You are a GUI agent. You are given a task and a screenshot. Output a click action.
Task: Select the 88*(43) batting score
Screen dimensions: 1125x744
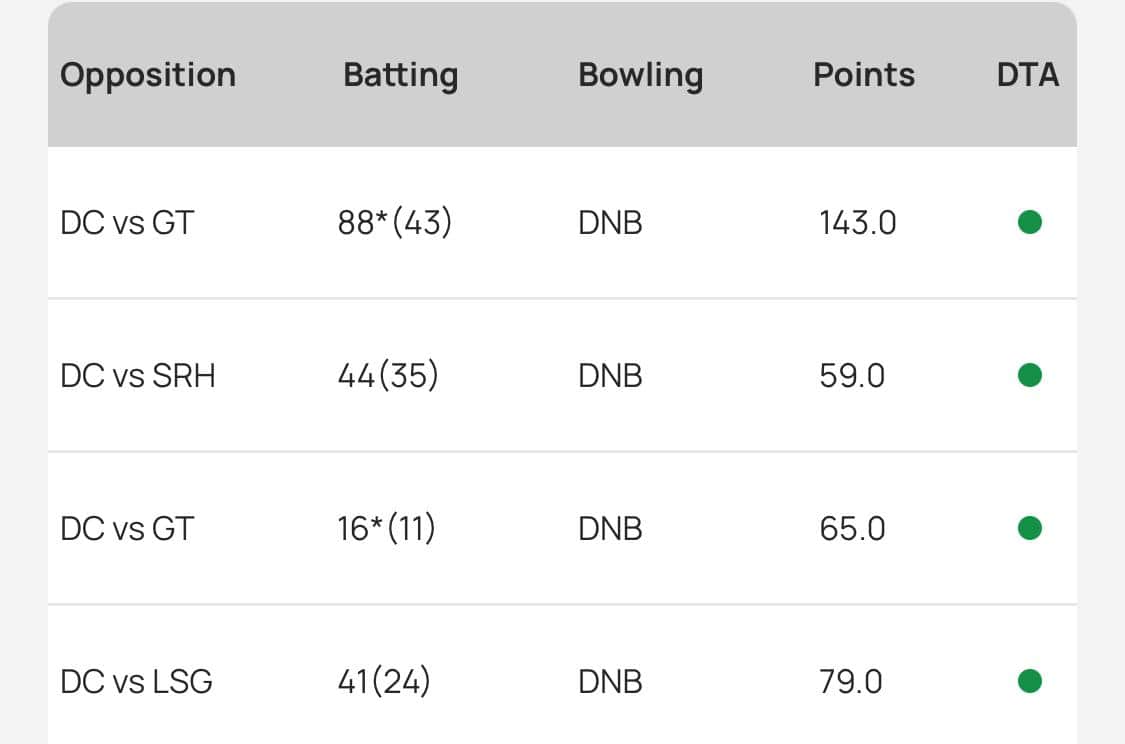[x=395, y=223]
